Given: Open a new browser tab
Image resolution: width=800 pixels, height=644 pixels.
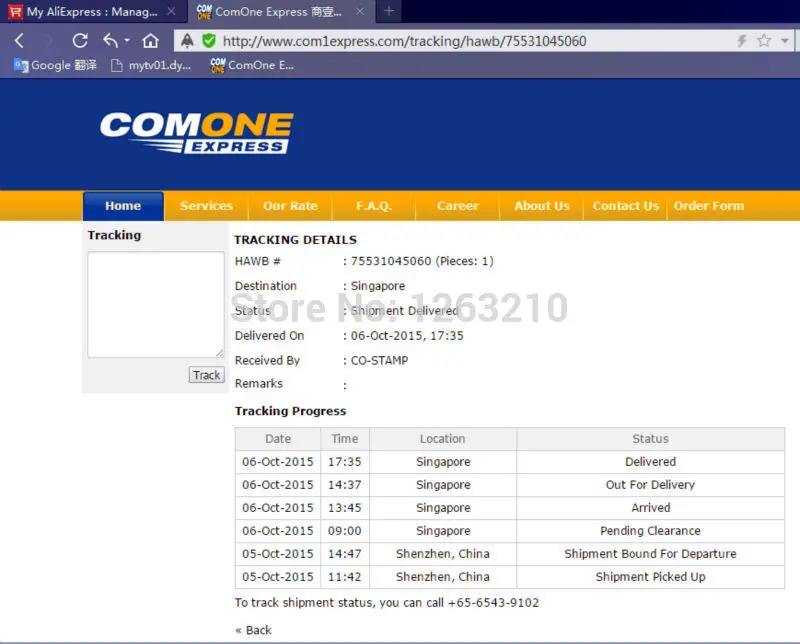Looking at the screenshot, I should (x=389, y=11).
